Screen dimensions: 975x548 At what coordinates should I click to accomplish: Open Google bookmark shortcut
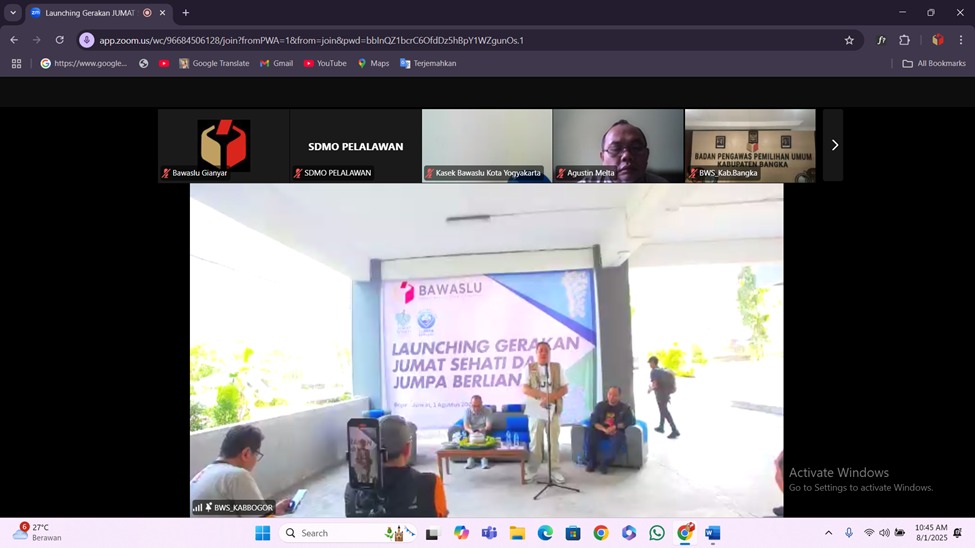[84, 63]
